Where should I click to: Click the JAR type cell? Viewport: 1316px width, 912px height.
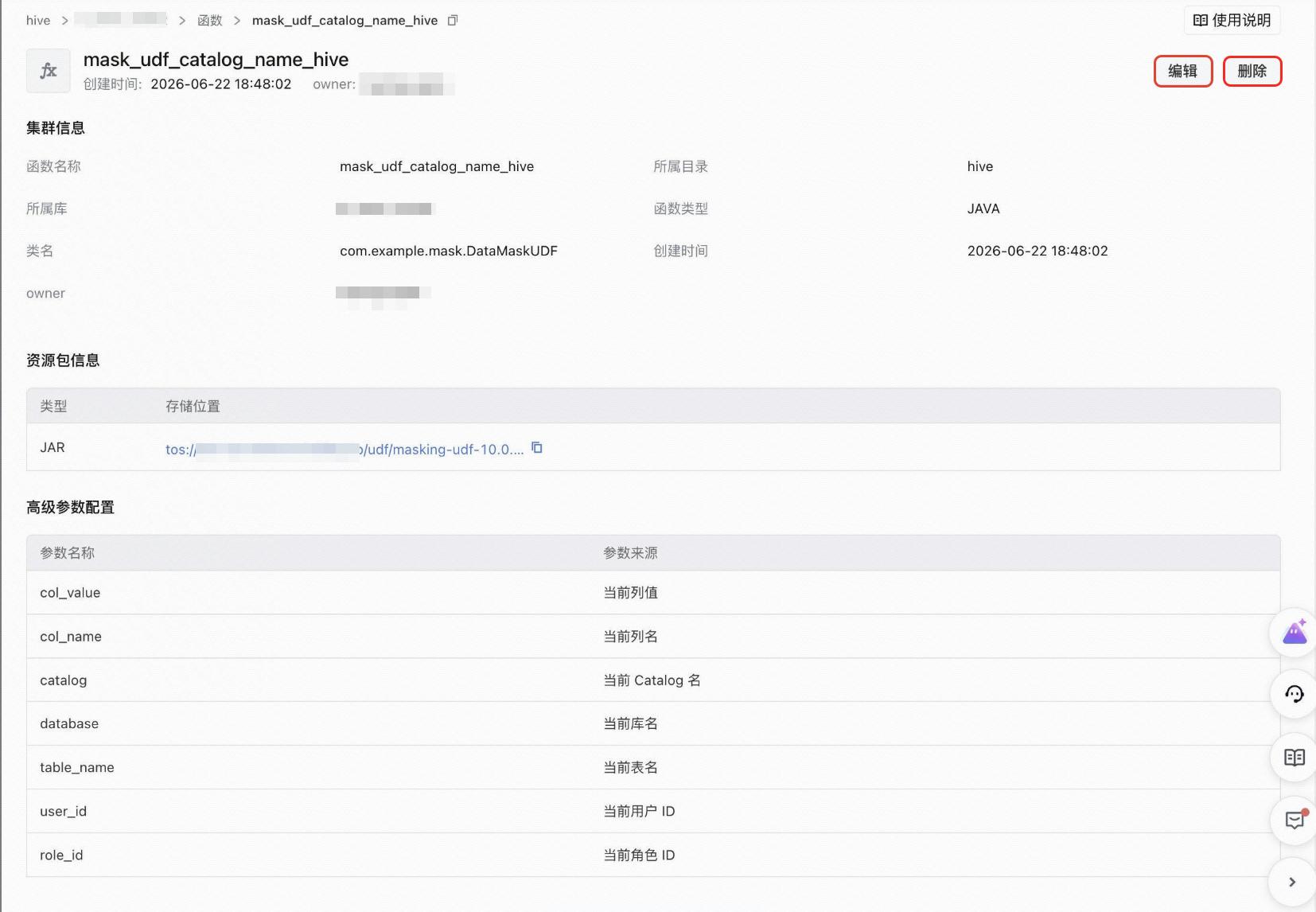[x=53, y=447]
